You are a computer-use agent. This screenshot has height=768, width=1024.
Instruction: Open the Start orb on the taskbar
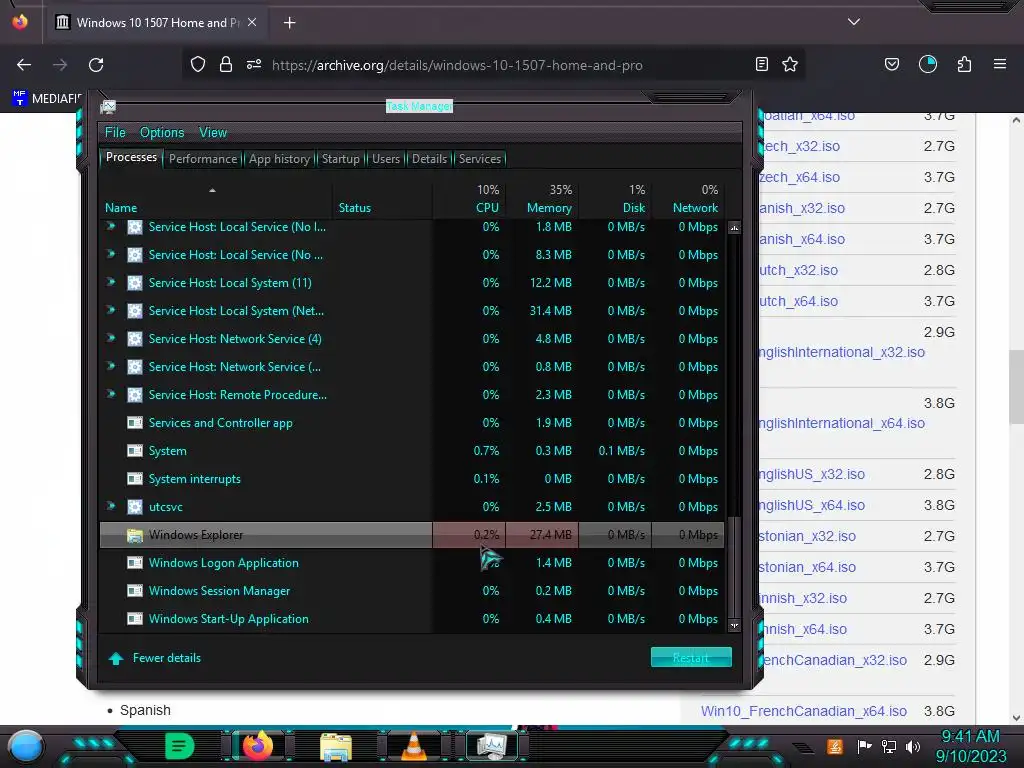point(25,746)
